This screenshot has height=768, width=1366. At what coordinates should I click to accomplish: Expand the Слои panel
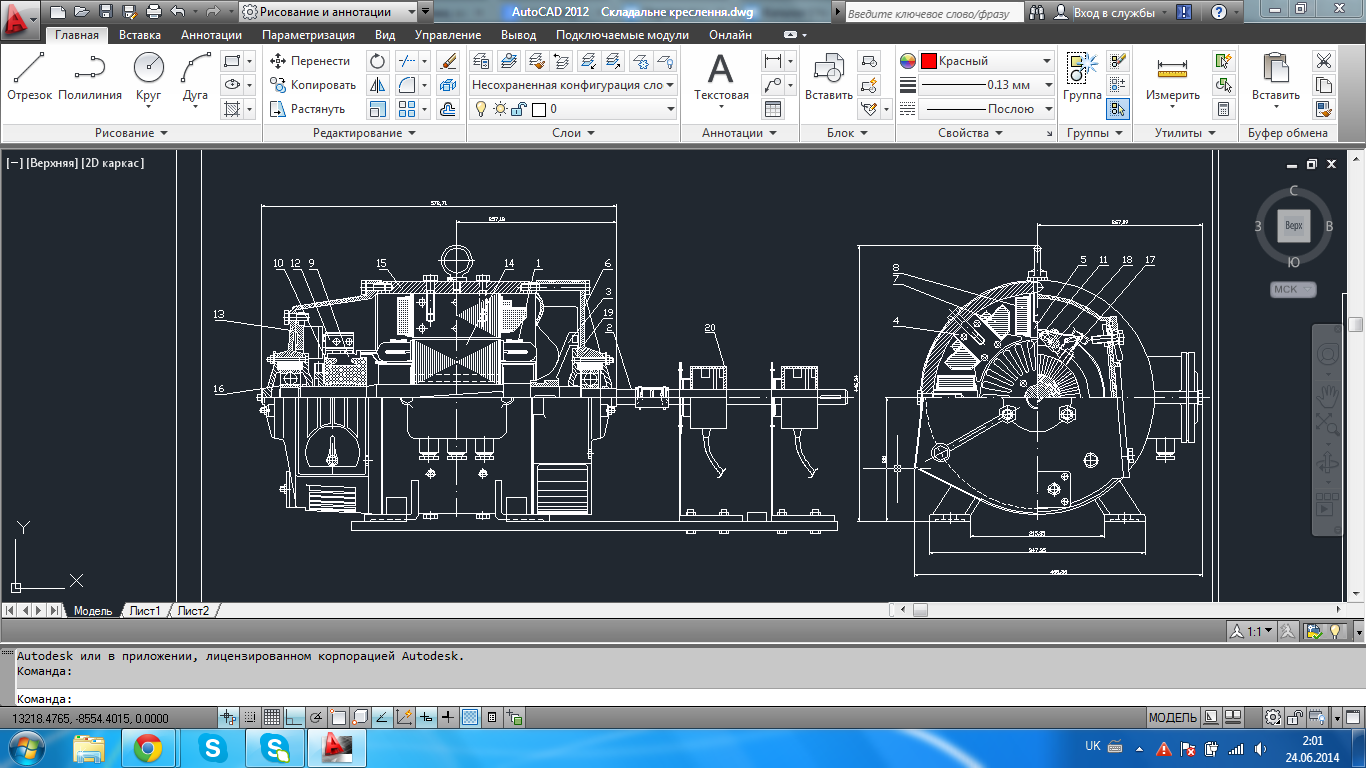point(573,133)
